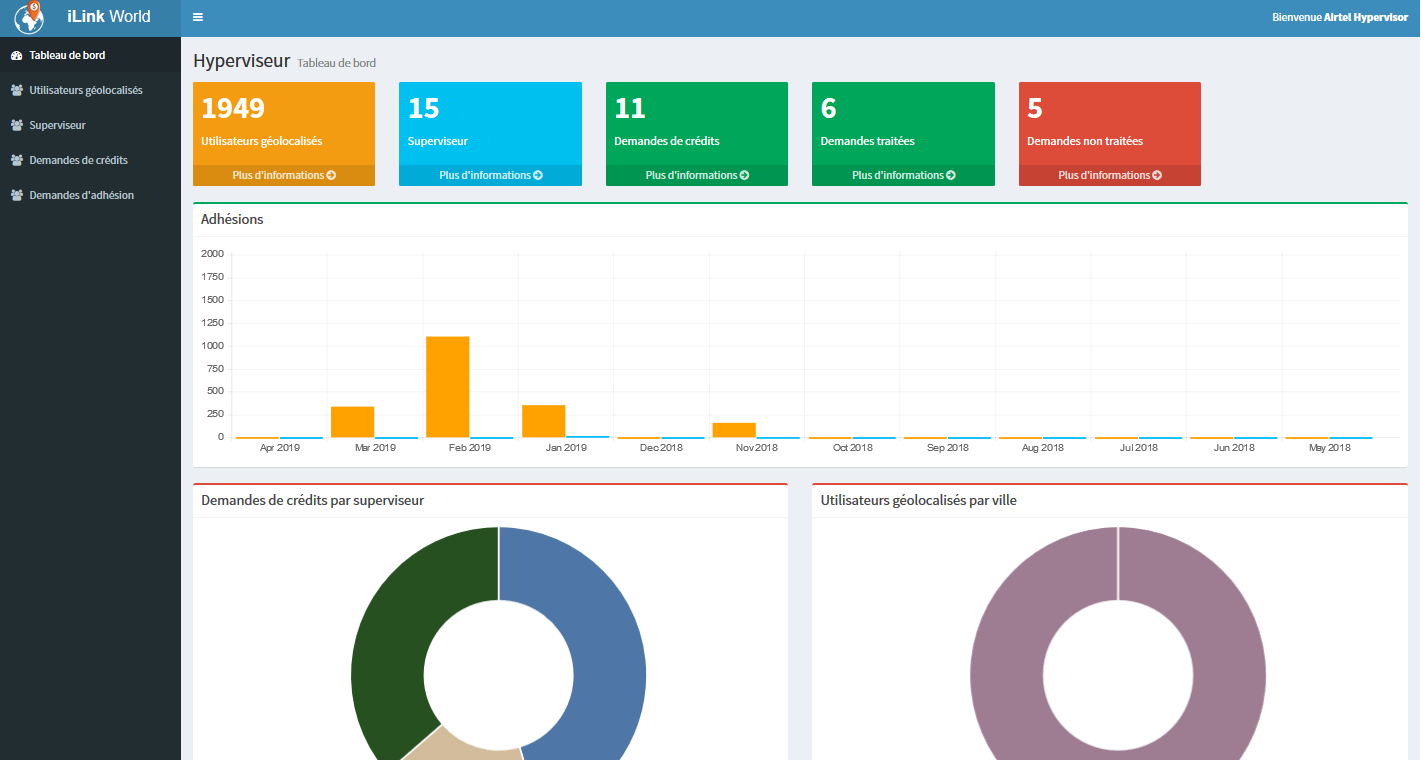Open Plus d'informations on the Demandes de crédits card
1421x760 pixels.
[x=696, y=176]
